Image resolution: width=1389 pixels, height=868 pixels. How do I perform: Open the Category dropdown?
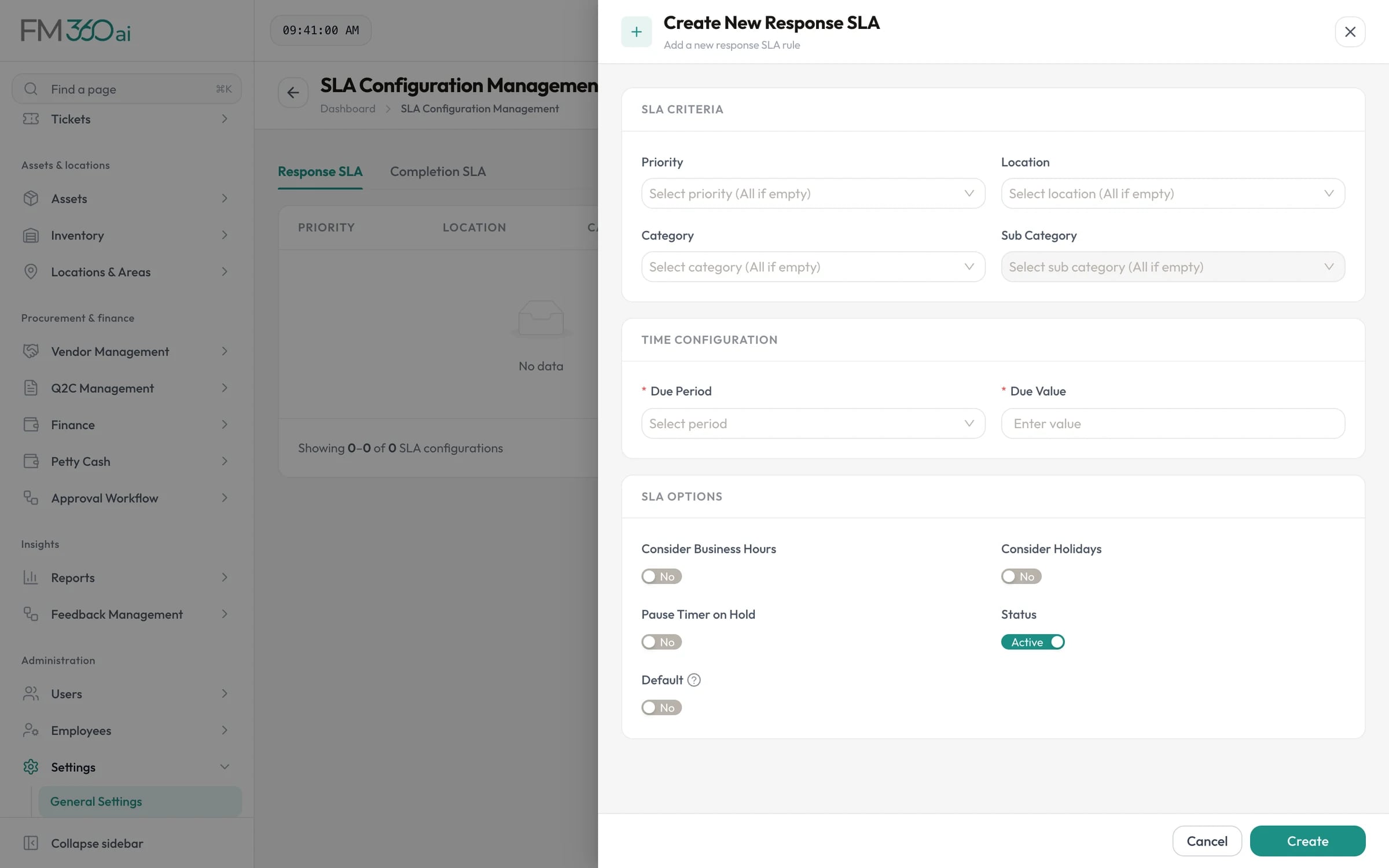tap(813, 267)
